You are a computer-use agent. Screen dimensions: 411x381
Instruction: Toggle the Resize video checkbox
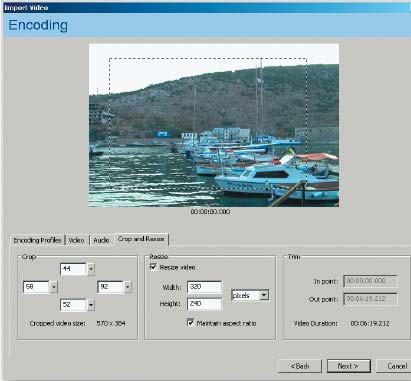point(153,267)
